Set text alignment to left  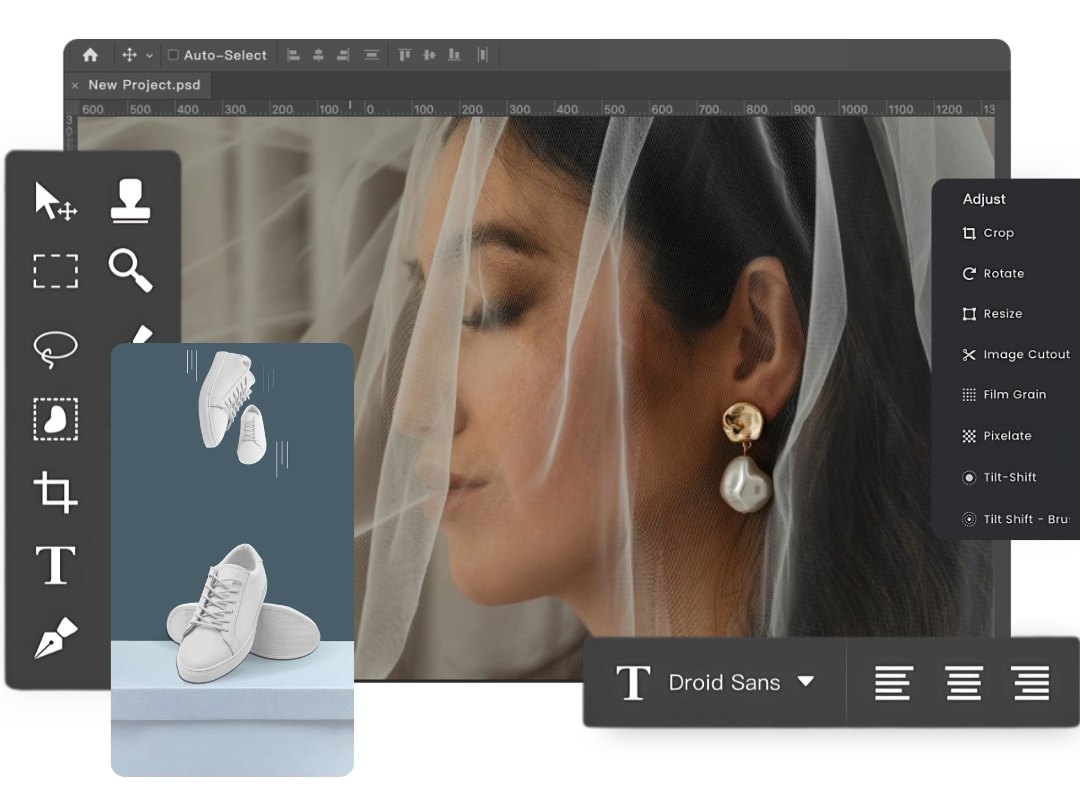(893, 683)
